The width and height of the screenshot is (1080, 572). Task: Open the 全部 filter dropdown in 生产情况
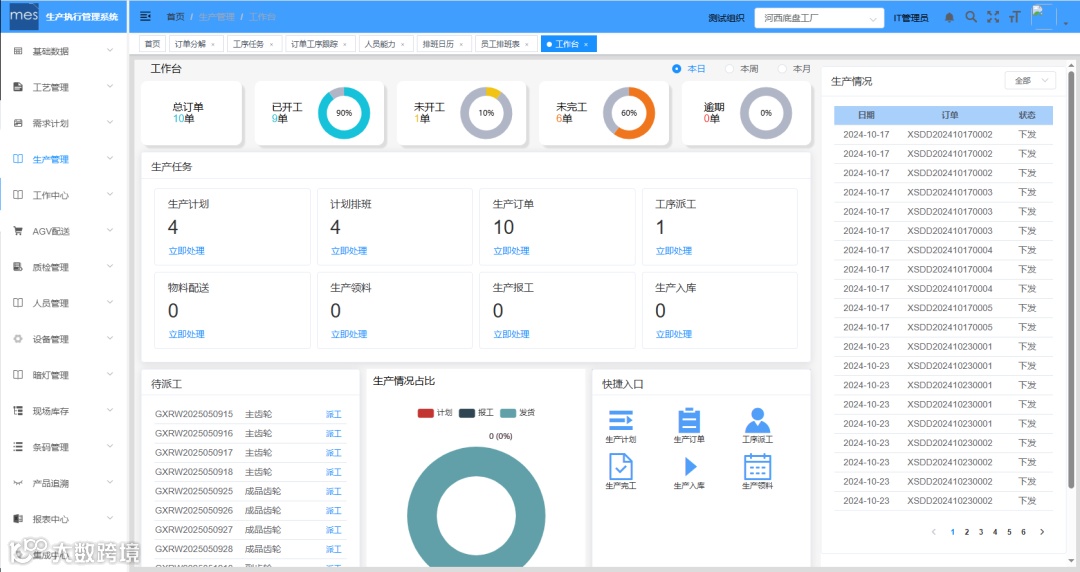coord(1030,81)
